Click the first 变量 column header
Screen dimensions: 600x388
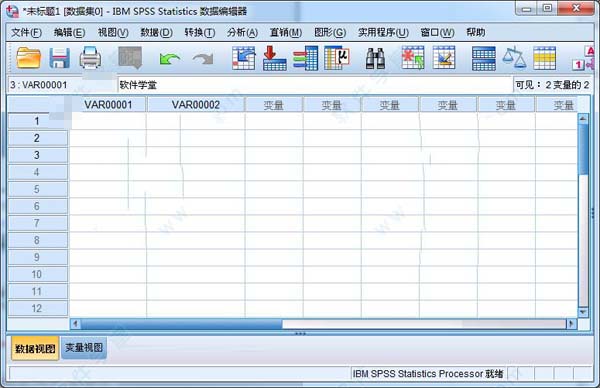274,105
